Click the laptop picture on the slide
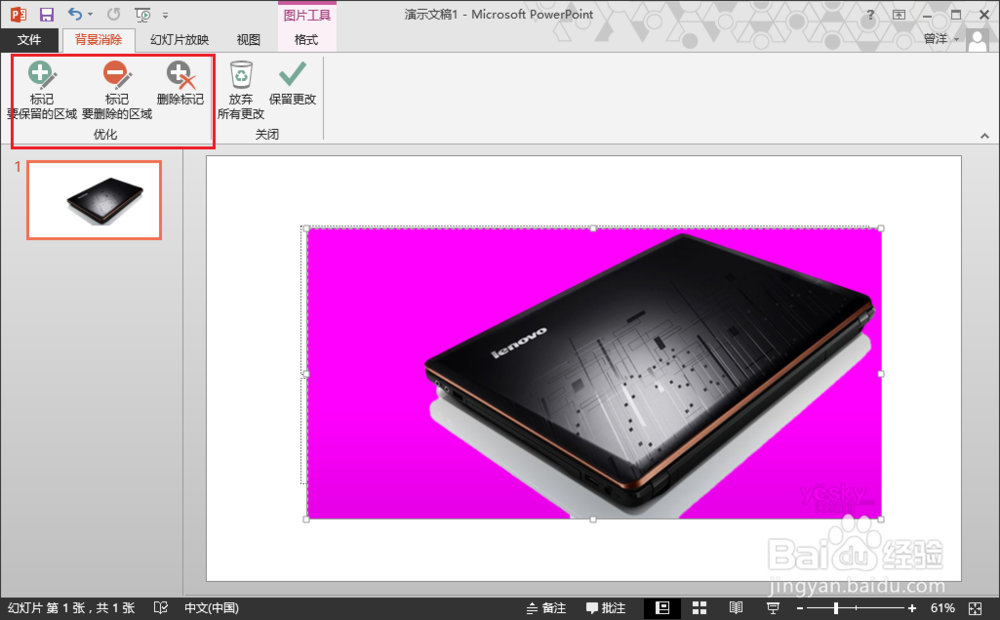1000x620 pixels. (x=594, y=373)
